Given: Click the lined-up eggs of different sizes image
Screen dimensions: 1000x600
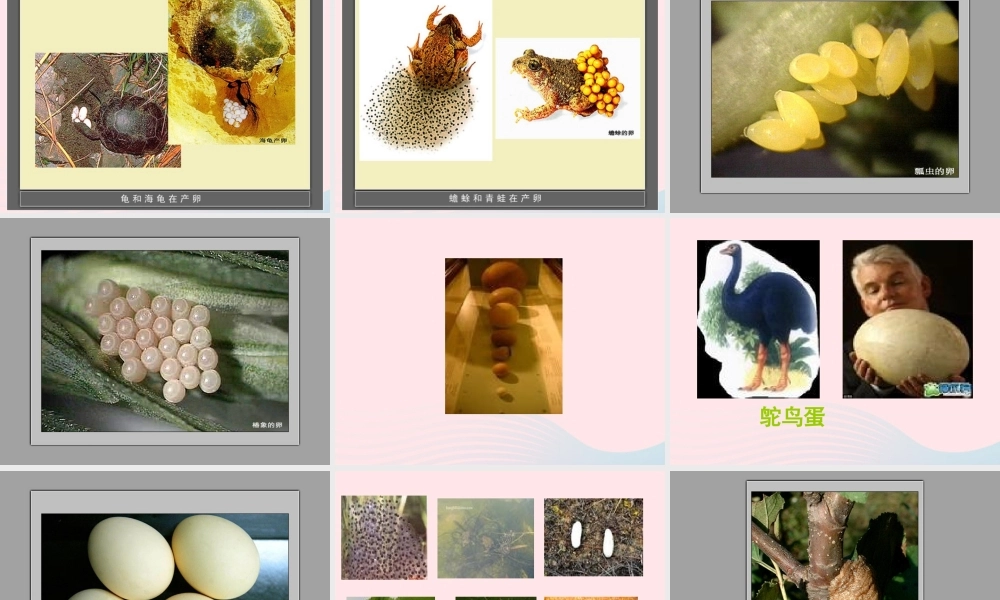Looking at the screenshot, I should [503, 335].
